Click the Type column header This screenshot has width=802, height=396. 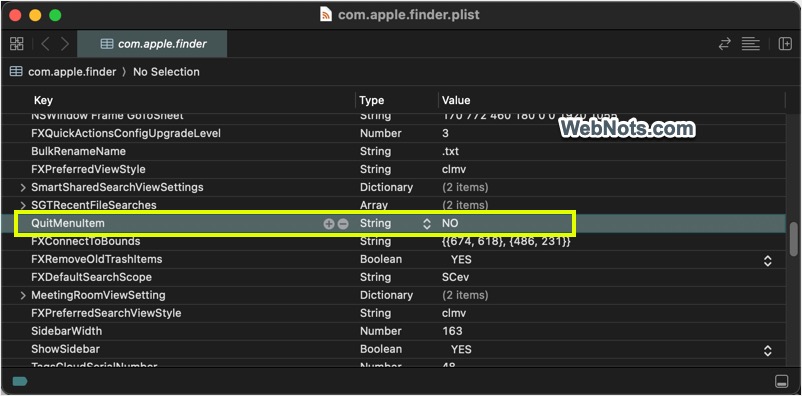coord(372,100)
